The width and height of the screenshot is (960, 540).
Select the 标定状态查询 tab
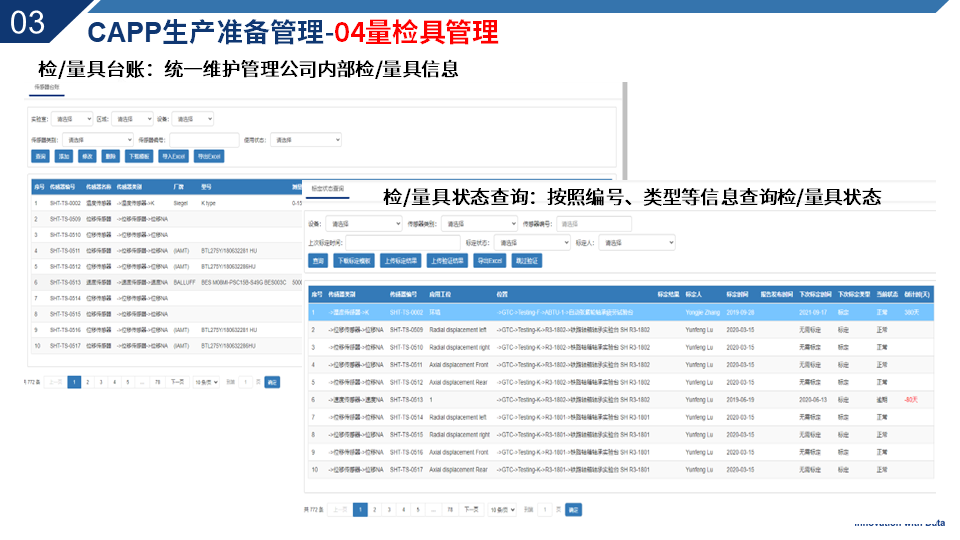coord(328,188)
